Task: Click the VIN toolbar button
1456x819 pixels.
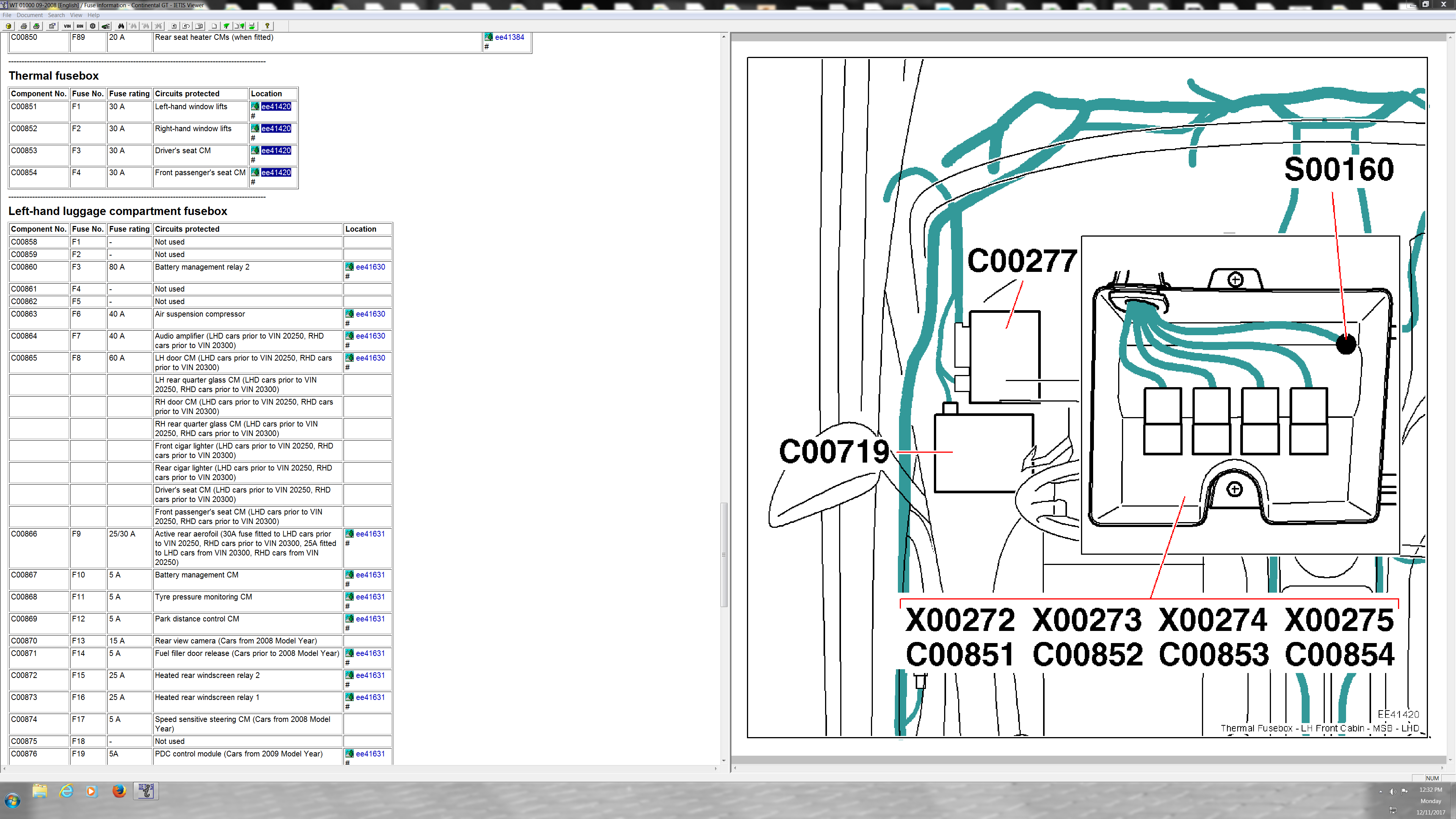Action: coord(67,26)
